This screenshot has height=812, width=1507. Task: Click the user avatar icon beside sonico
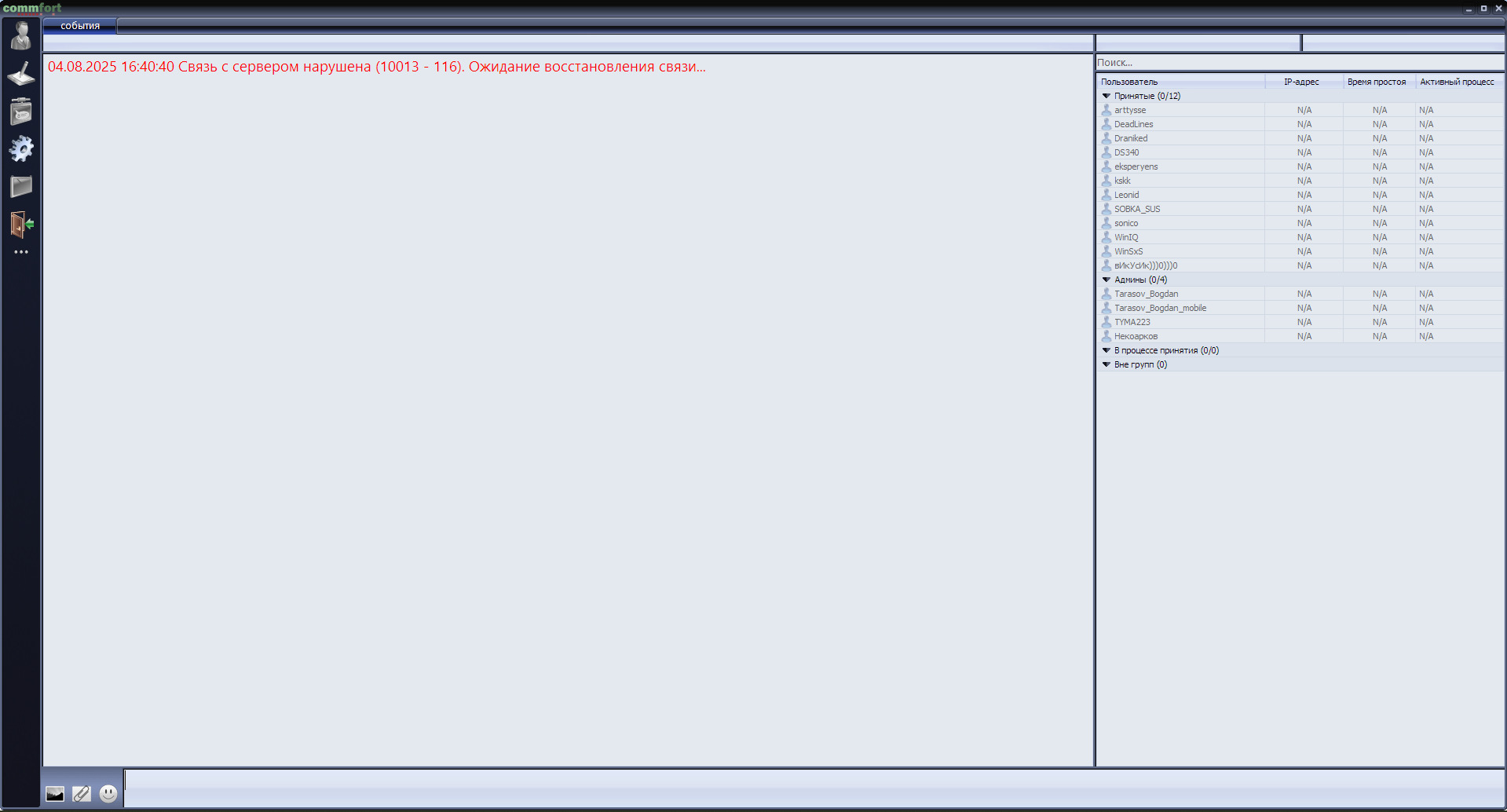click(1106, 223)
